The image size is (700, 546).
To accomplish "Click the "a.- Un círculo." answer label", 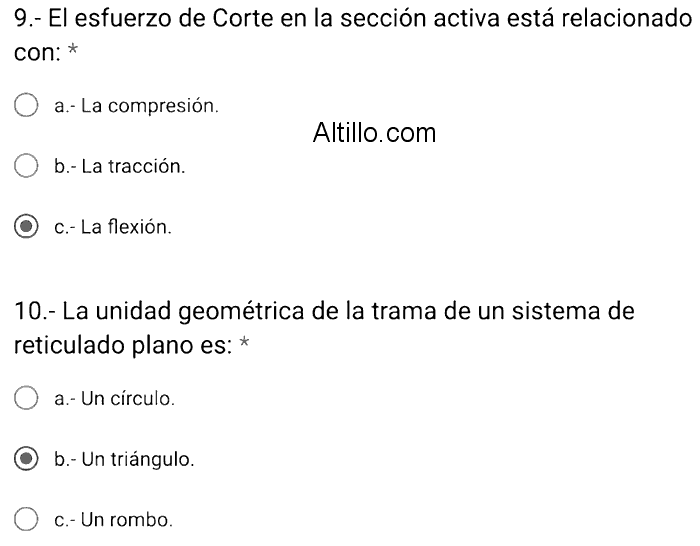I will pos(114,399).
